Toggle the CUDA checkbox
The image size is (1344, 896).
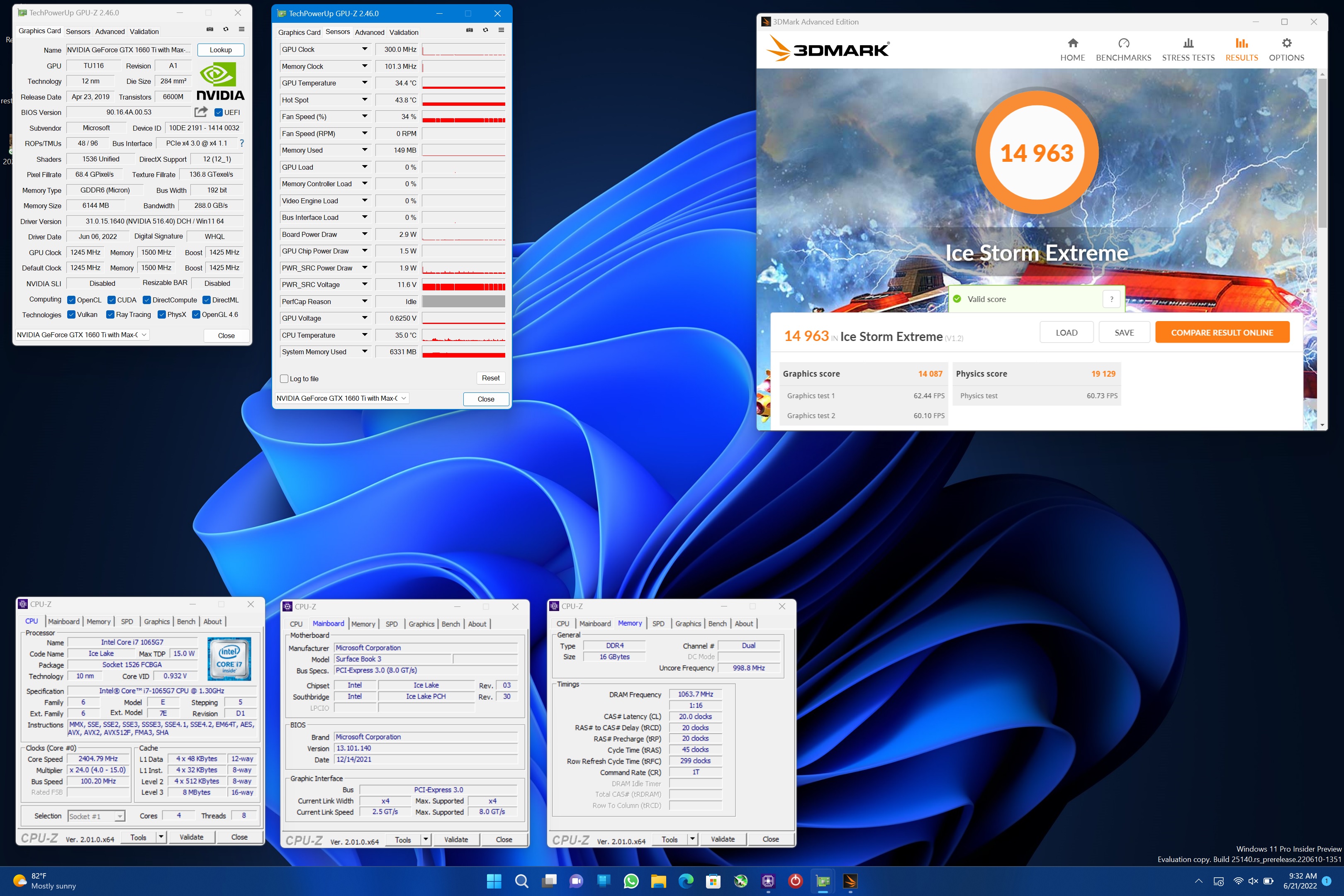(112, 300)
